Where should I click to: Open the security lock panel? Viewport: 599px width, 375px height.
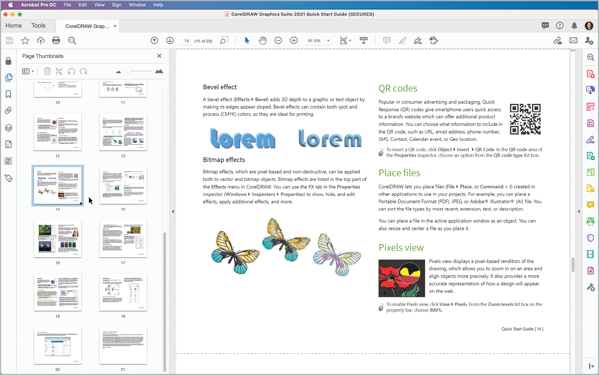click(8, 61)
